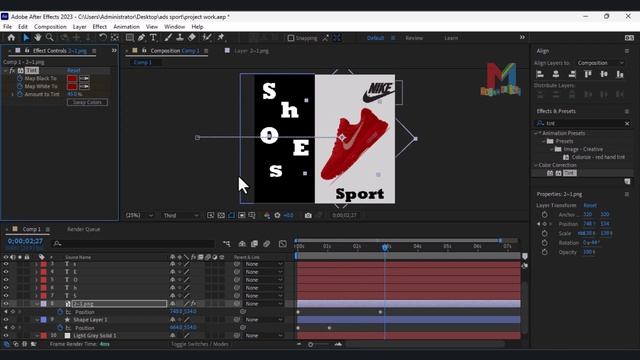Click the hide shy layers icon in timeline
The height and width of the screenshot is (360, 640).
click(x=242, y=244)
